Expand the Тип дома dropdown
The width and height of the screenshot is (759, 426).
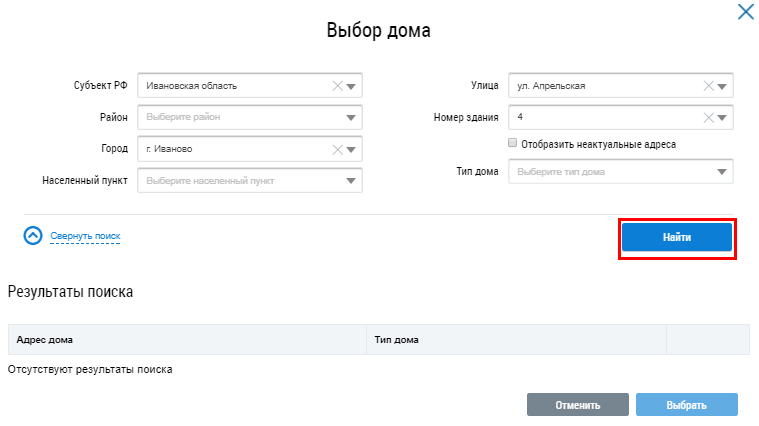(724, 172)
